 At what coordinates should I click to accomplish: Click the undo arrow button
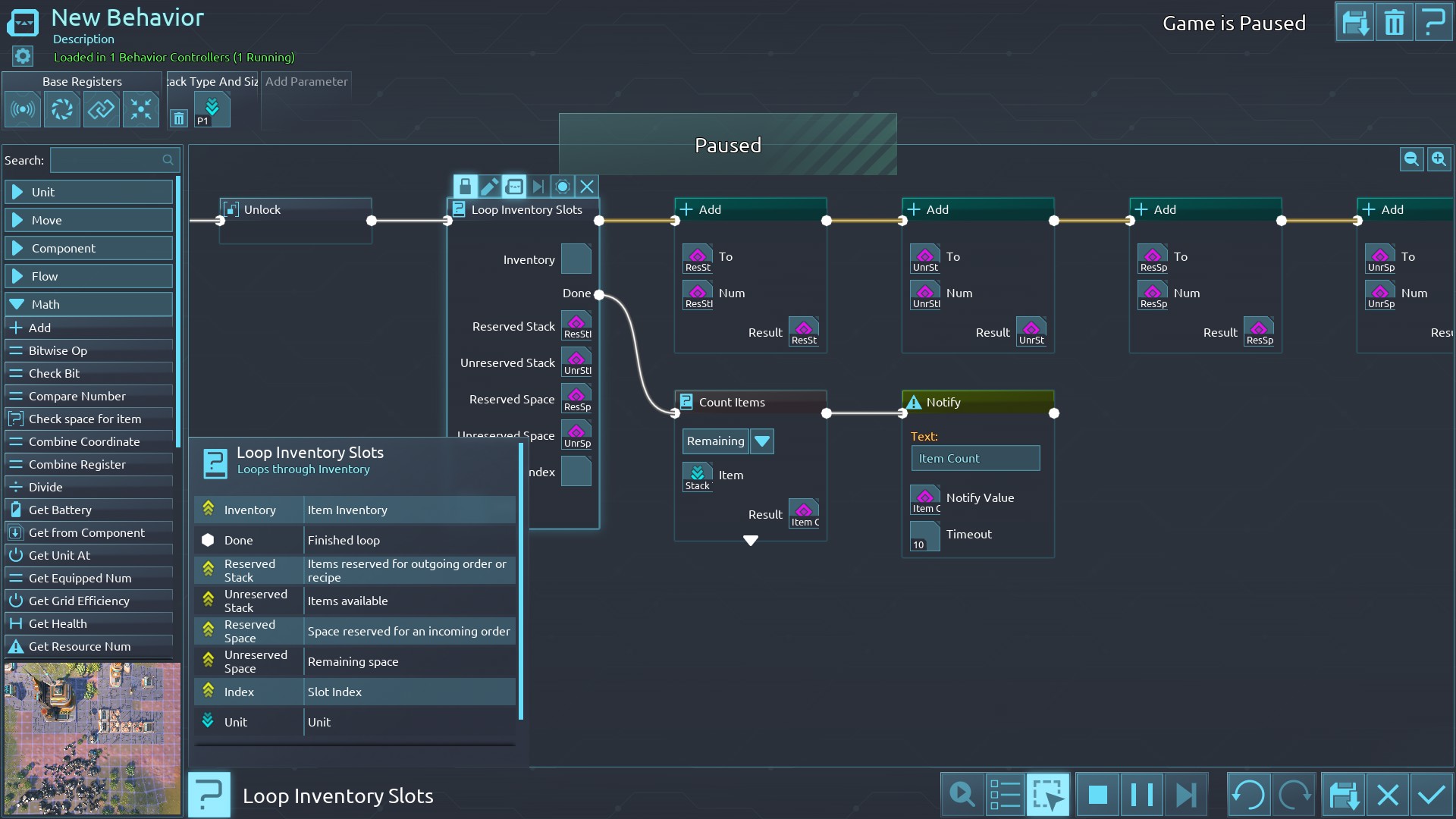tap(1248, 795)
